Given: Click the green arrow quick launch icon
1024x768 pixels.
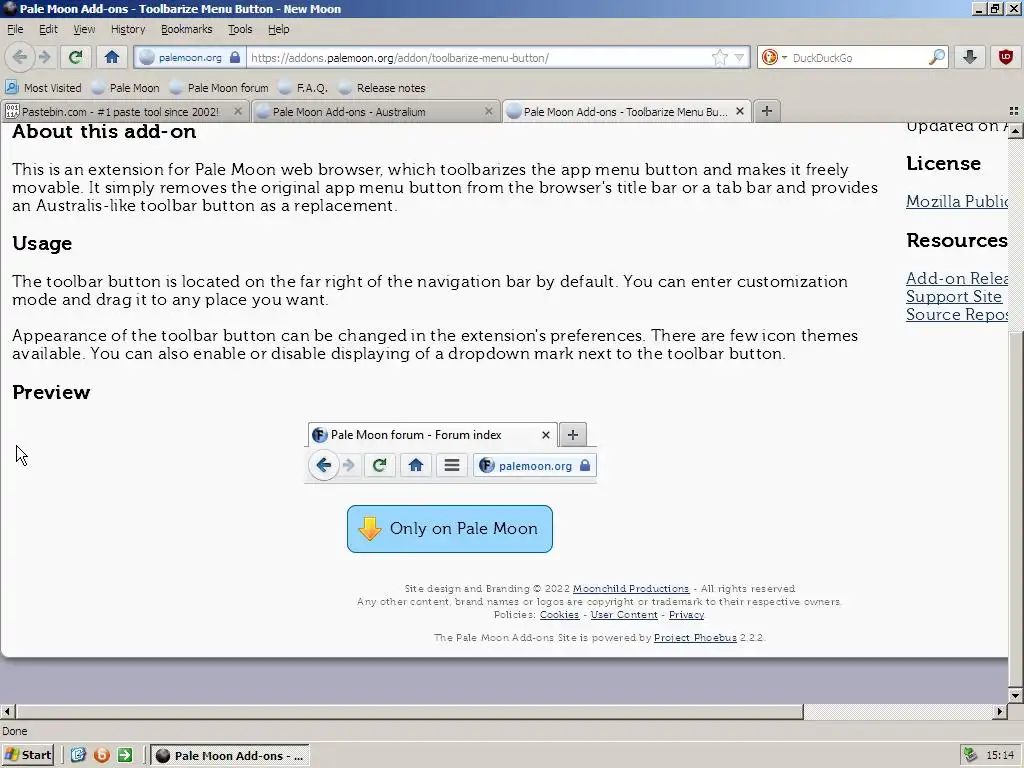Looking at the screenshot, I should point(125,755).
